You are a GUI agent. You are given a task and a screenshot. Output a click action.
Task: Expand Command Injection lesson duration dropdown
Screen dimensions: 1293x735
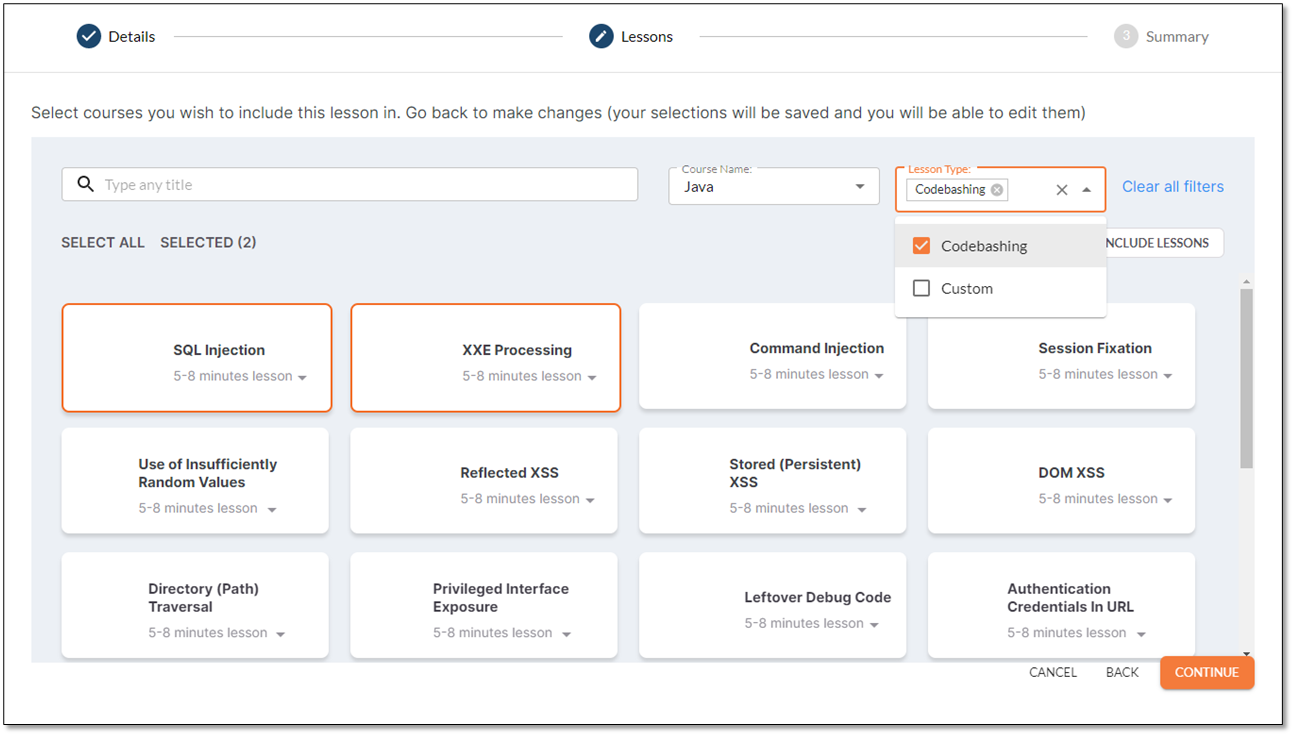coord(879,376)
